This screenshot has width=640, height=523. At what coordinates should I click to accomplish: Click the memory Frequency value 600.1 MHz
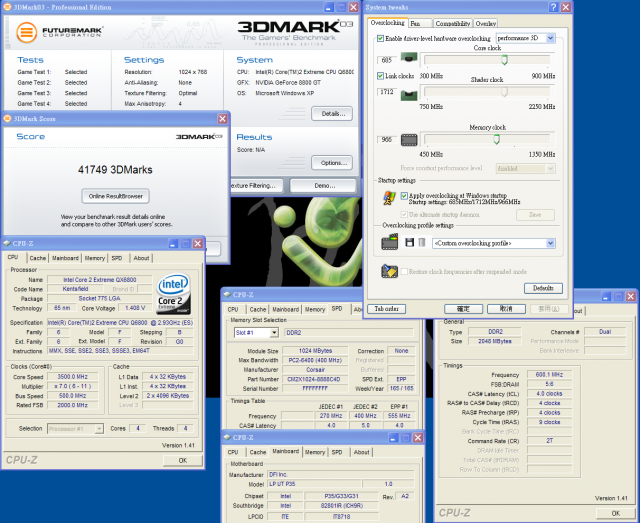pyautogui.click(x=549, y=374)
